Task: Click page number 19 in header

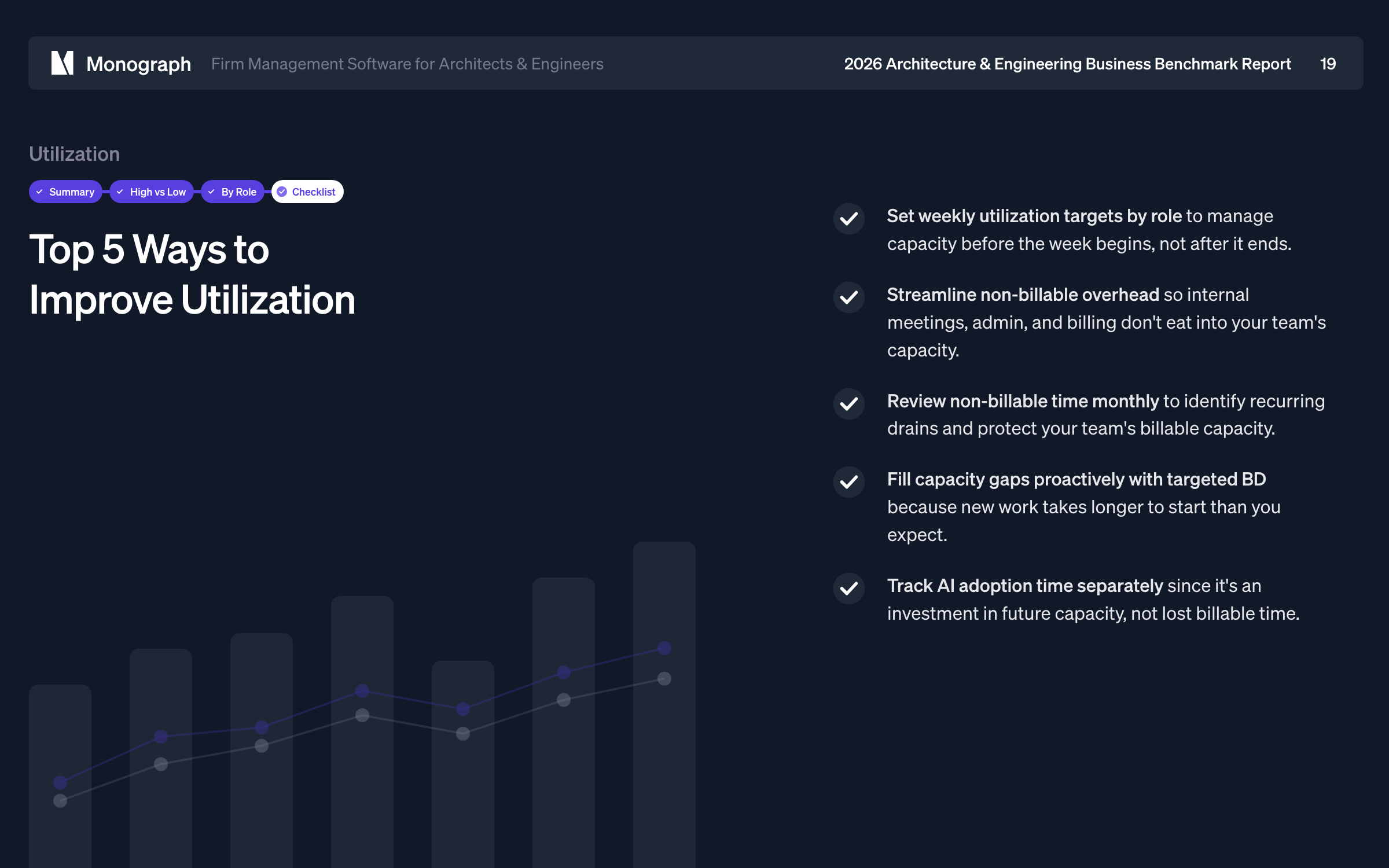Action: (x=1328, y=64)
